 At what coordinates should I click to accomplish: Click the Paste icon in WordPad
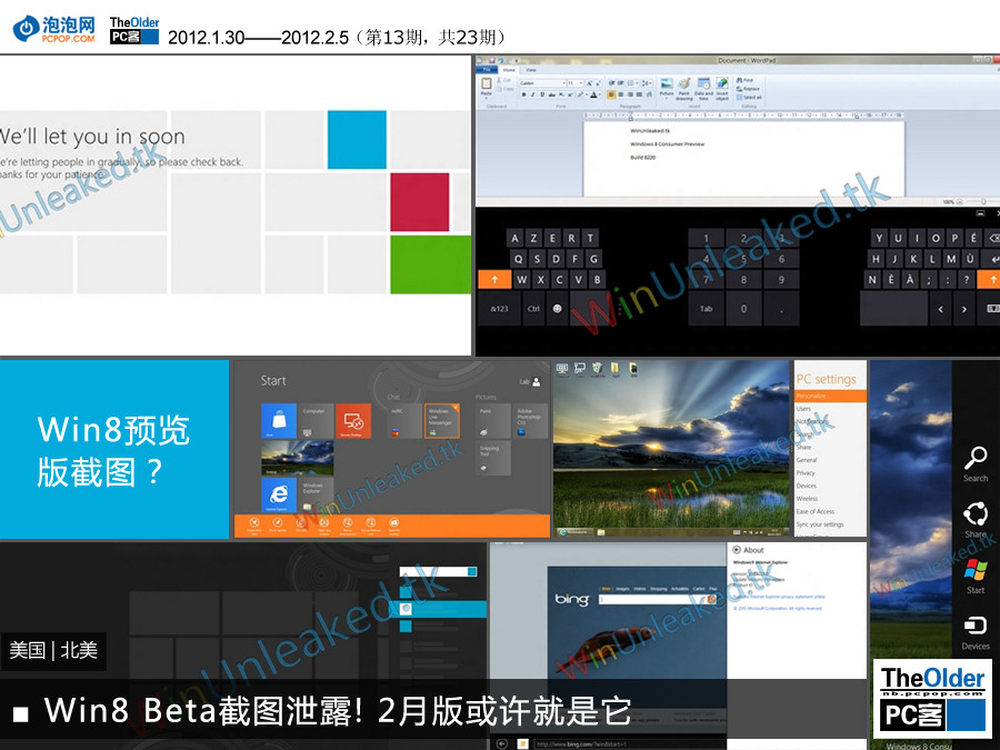[487, 86]
